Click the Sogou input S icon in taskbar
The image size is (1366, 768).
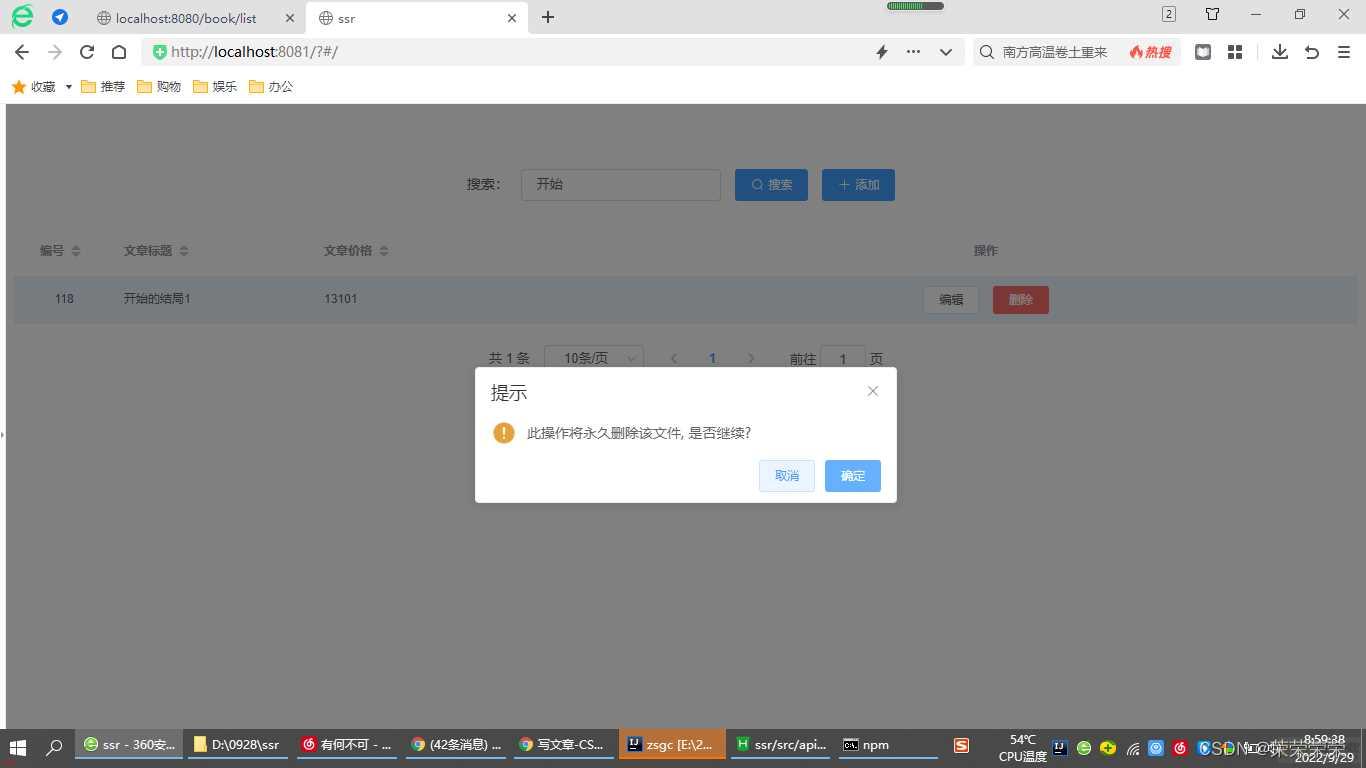pyautogui.click(x=961, y=746)
